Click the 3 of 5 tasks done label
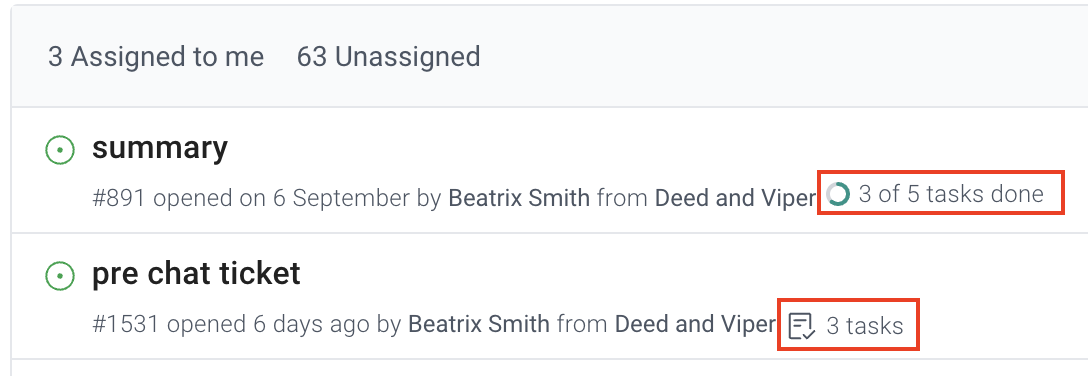The height and width of the screenshot is (376, 1088). click(x=951, y=194)
